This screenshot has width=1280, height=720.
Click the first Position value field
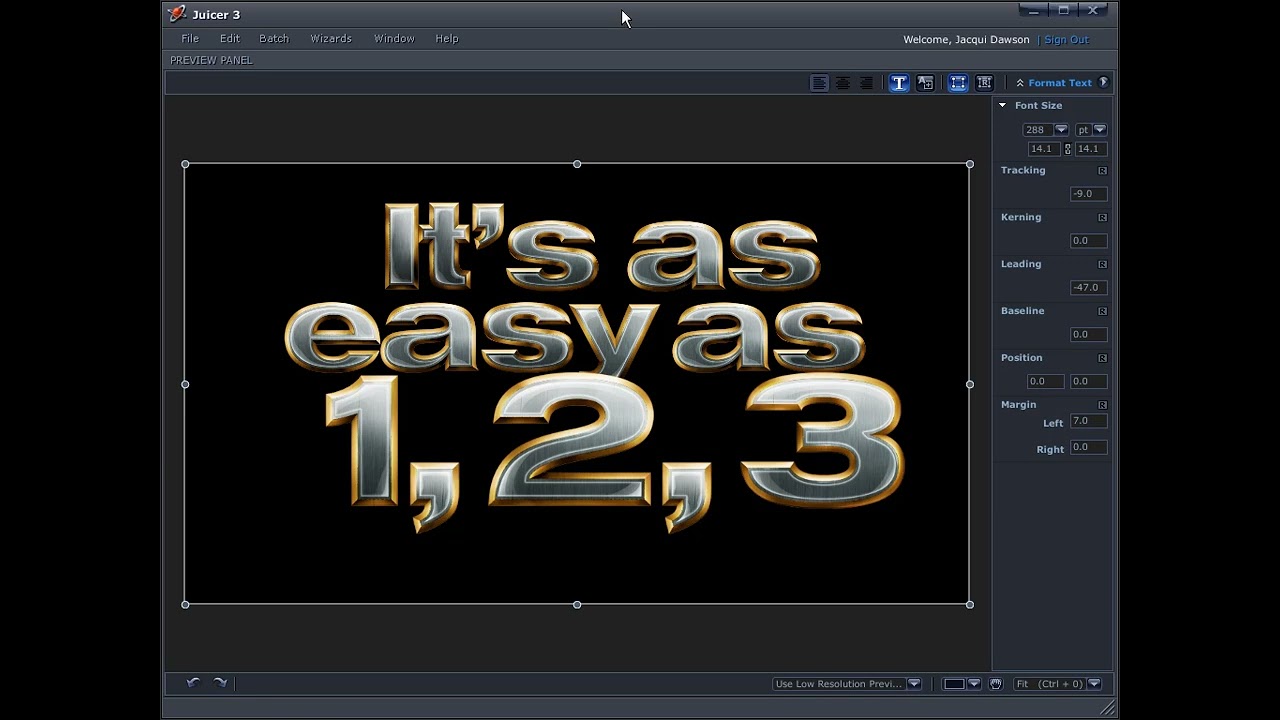coord(1044,381)
